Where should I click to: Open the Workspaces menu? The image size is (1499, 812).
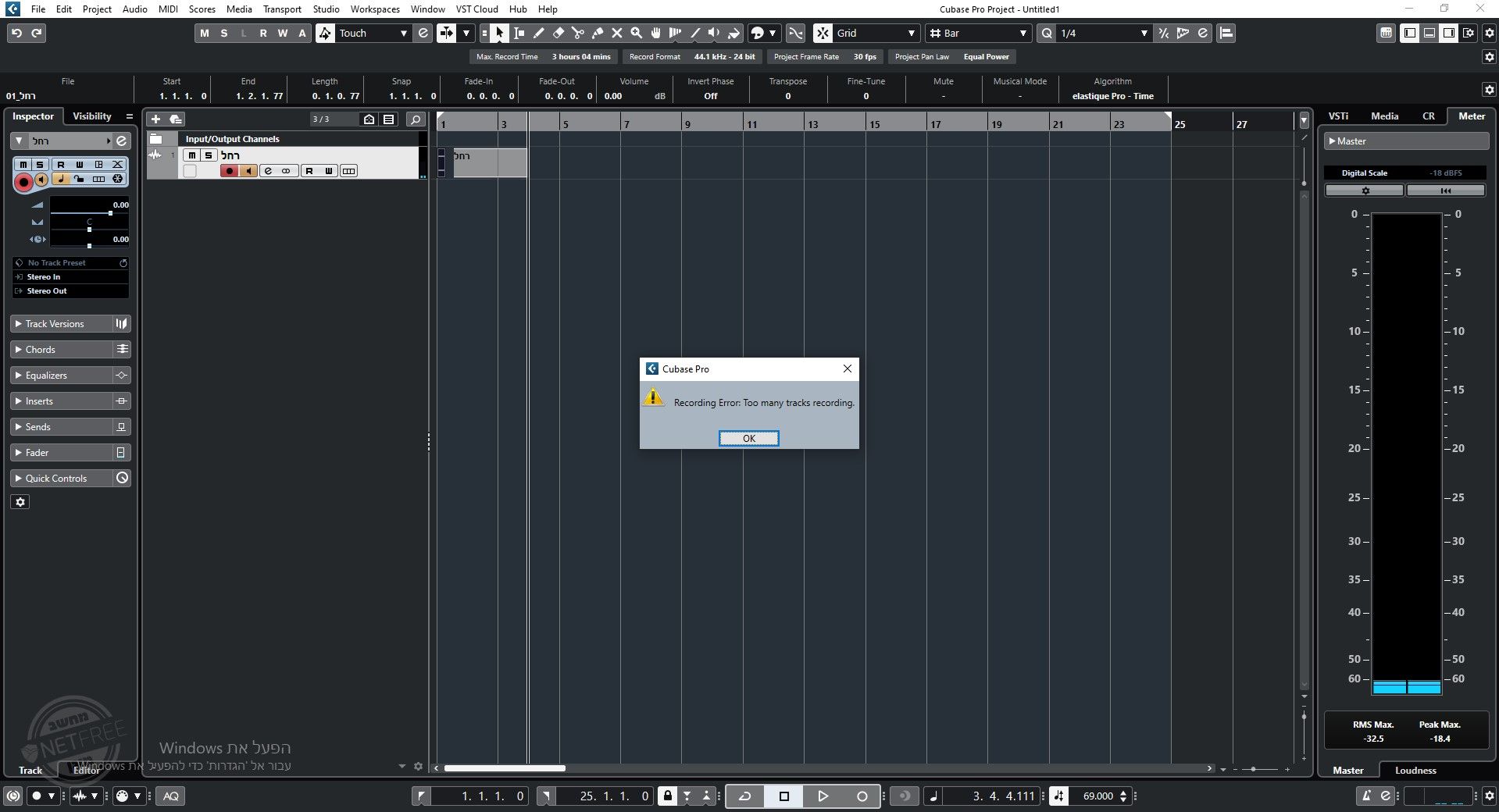(x=375, y=9)
